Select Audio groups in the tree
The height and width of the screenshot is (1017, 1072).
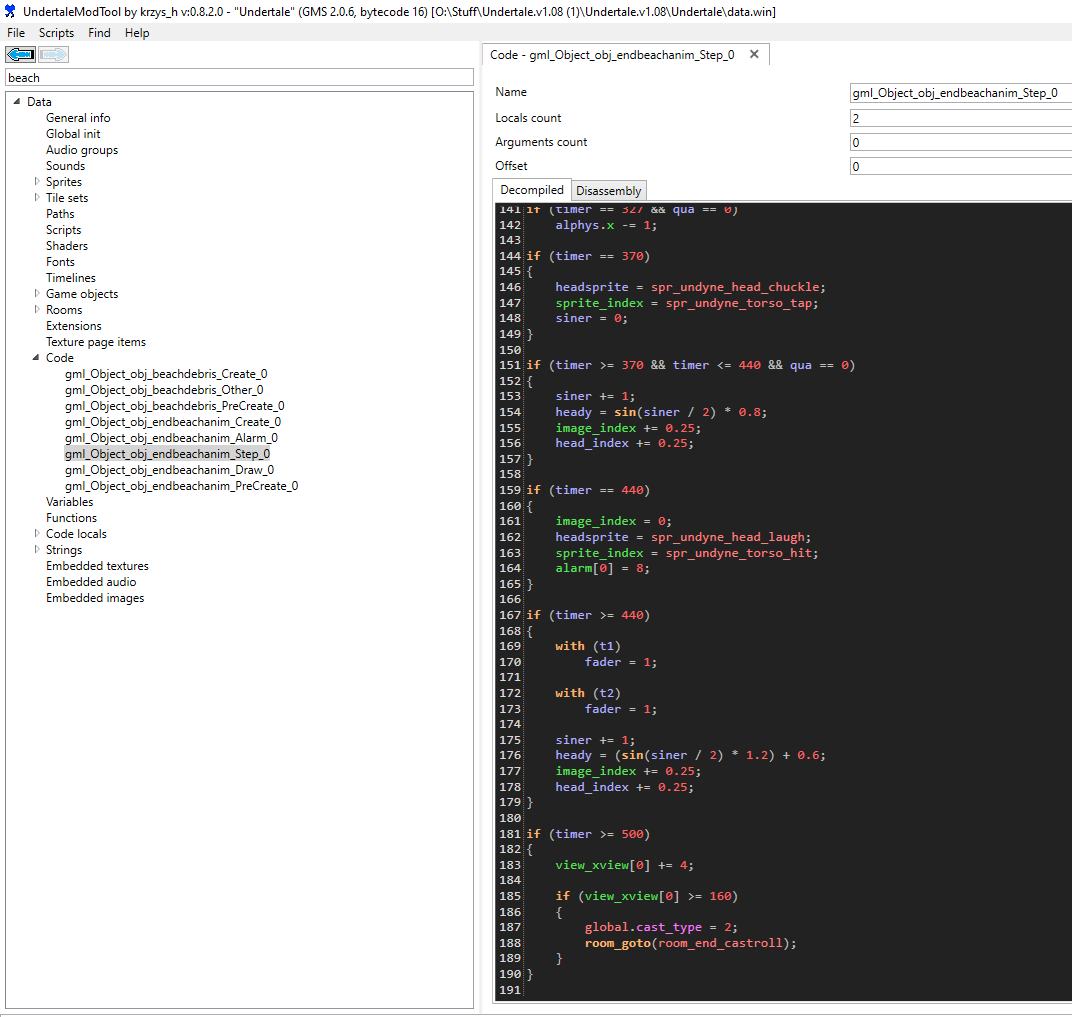click(82, 150)
